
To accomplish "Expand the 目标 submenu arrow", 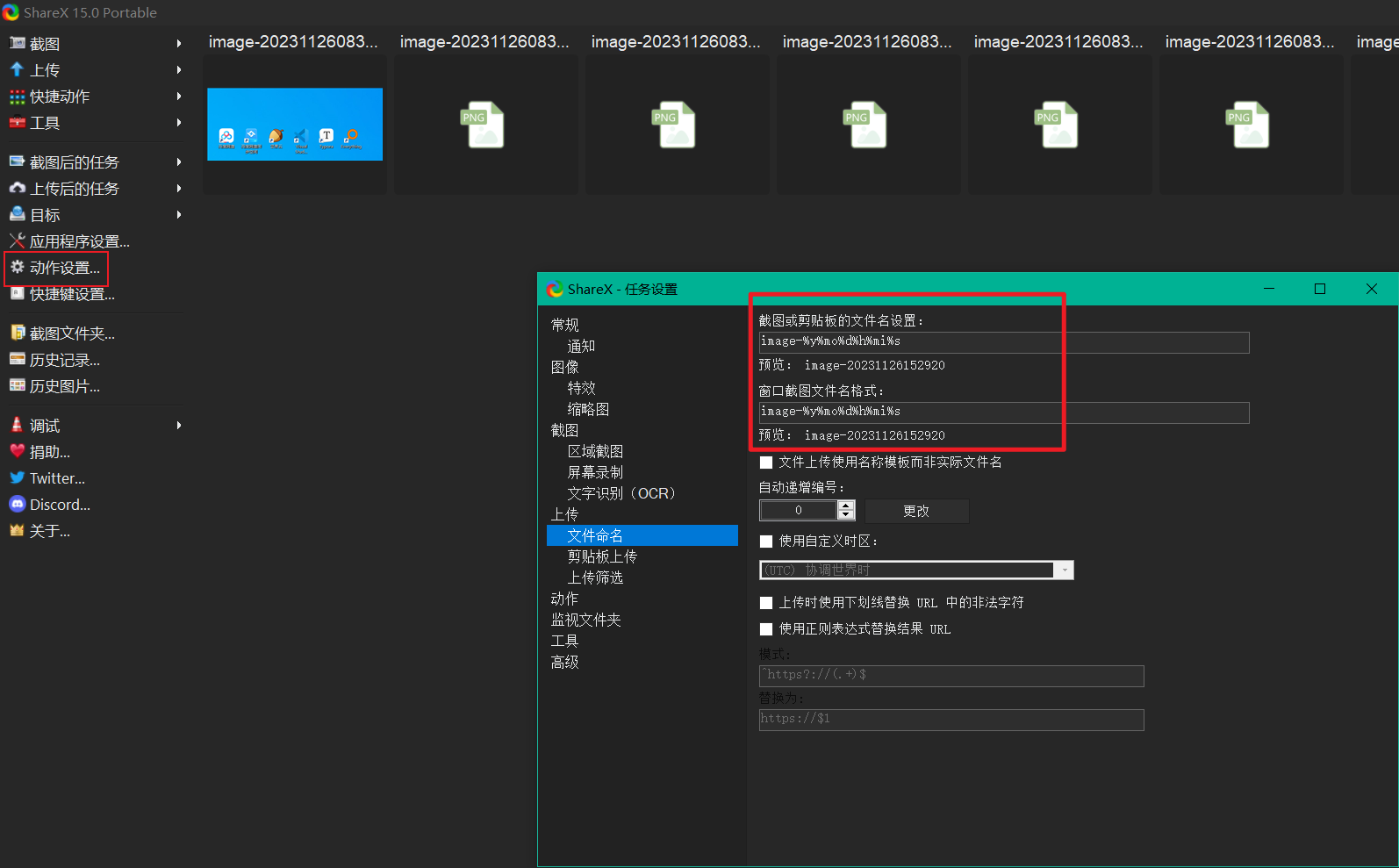I will point(179,214).
